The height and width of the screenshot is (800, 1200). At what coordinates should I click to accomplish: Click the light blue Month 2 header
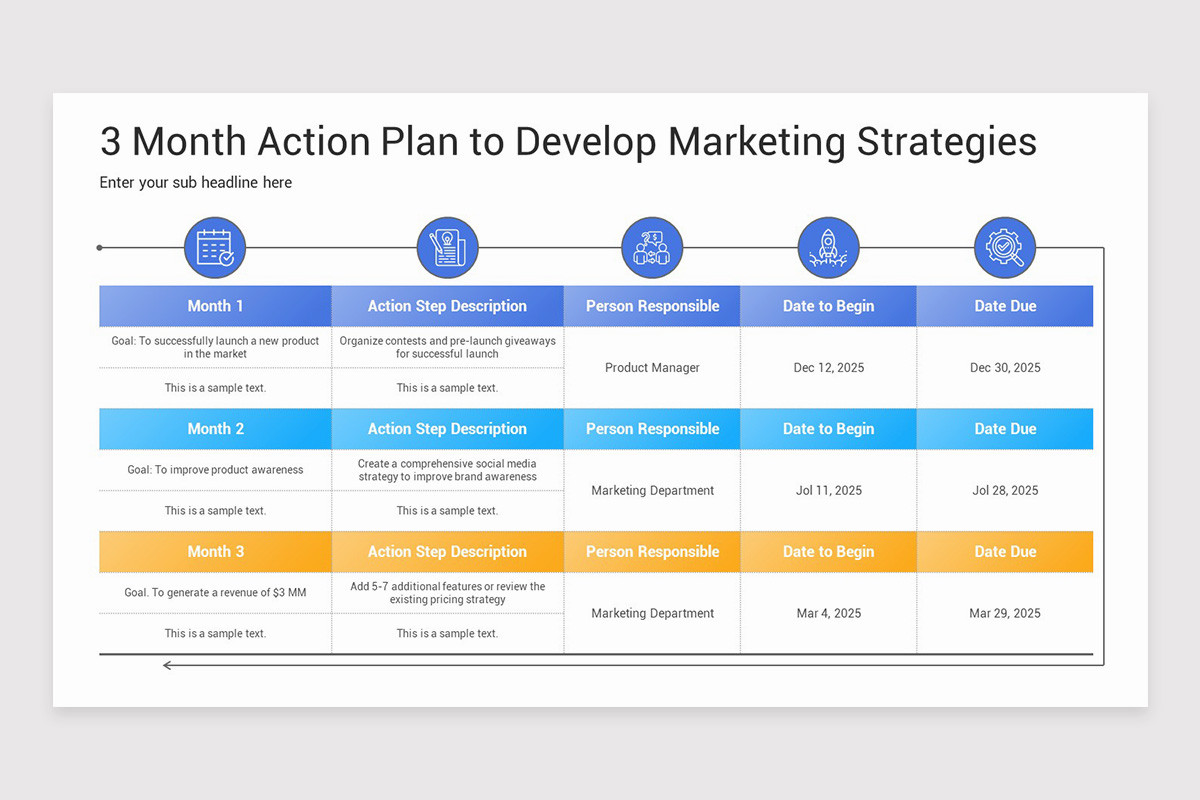215,429
